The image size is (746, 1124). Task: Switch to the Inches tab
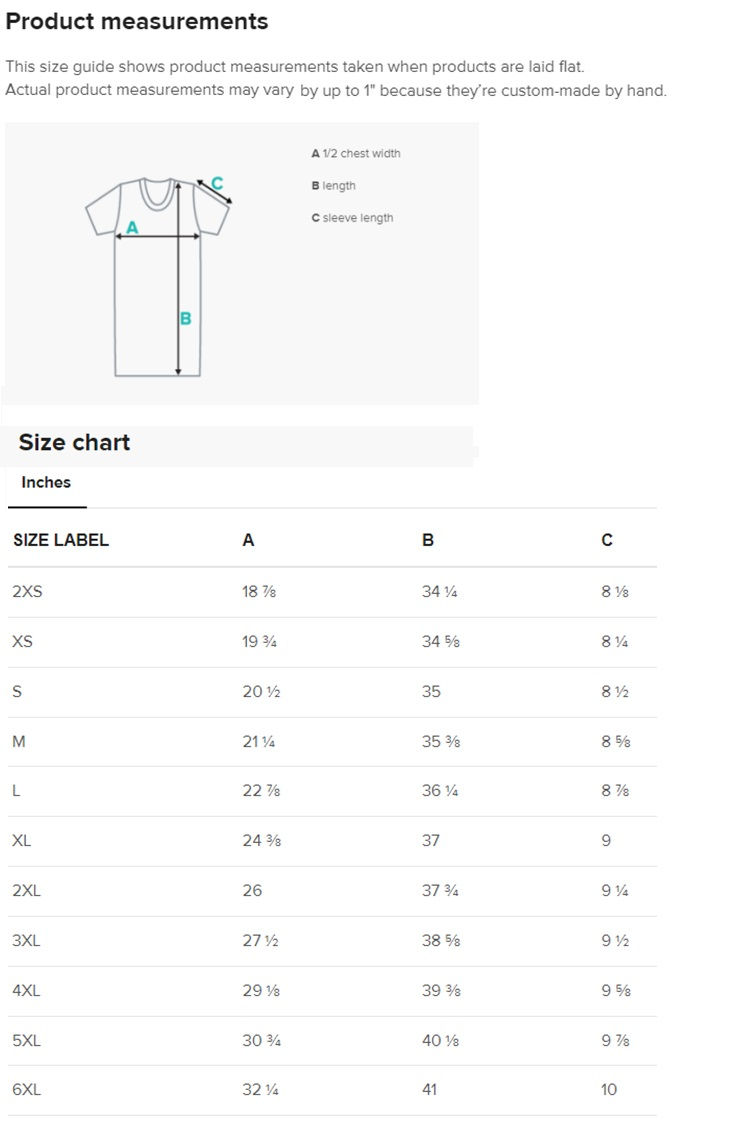tap(46, 482)
